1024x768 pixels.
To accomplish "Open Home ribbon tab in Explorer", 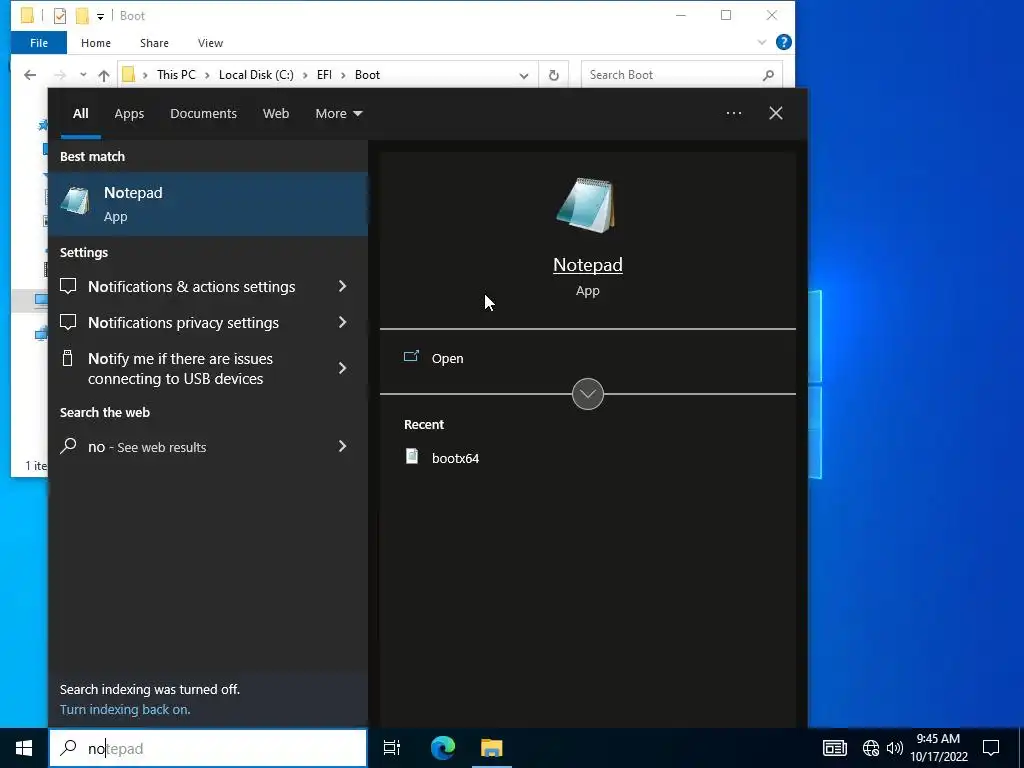I will click(x=96, y=42).
